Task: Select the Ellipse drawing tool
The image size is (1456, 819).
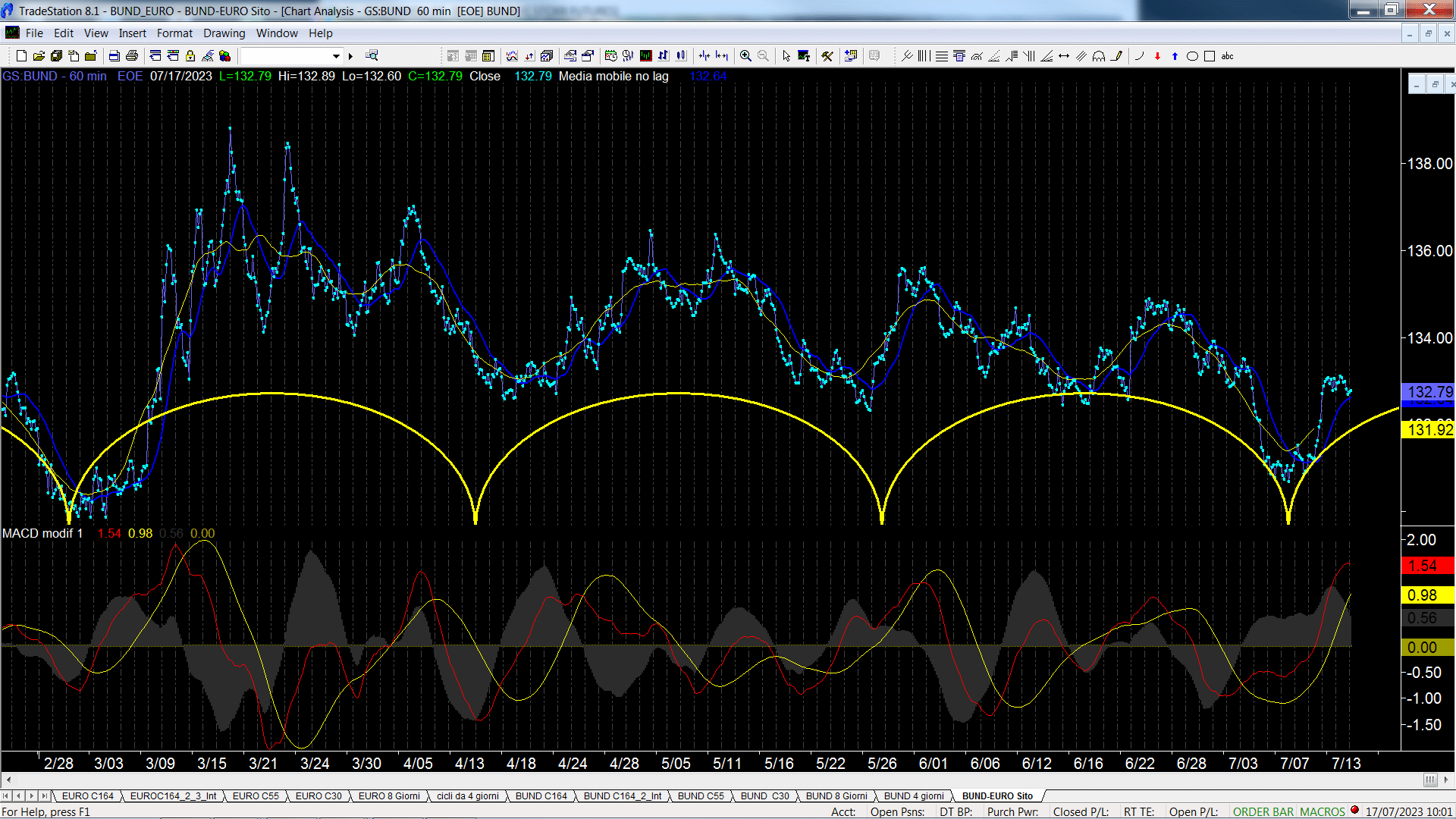Action: point(1192,55)
